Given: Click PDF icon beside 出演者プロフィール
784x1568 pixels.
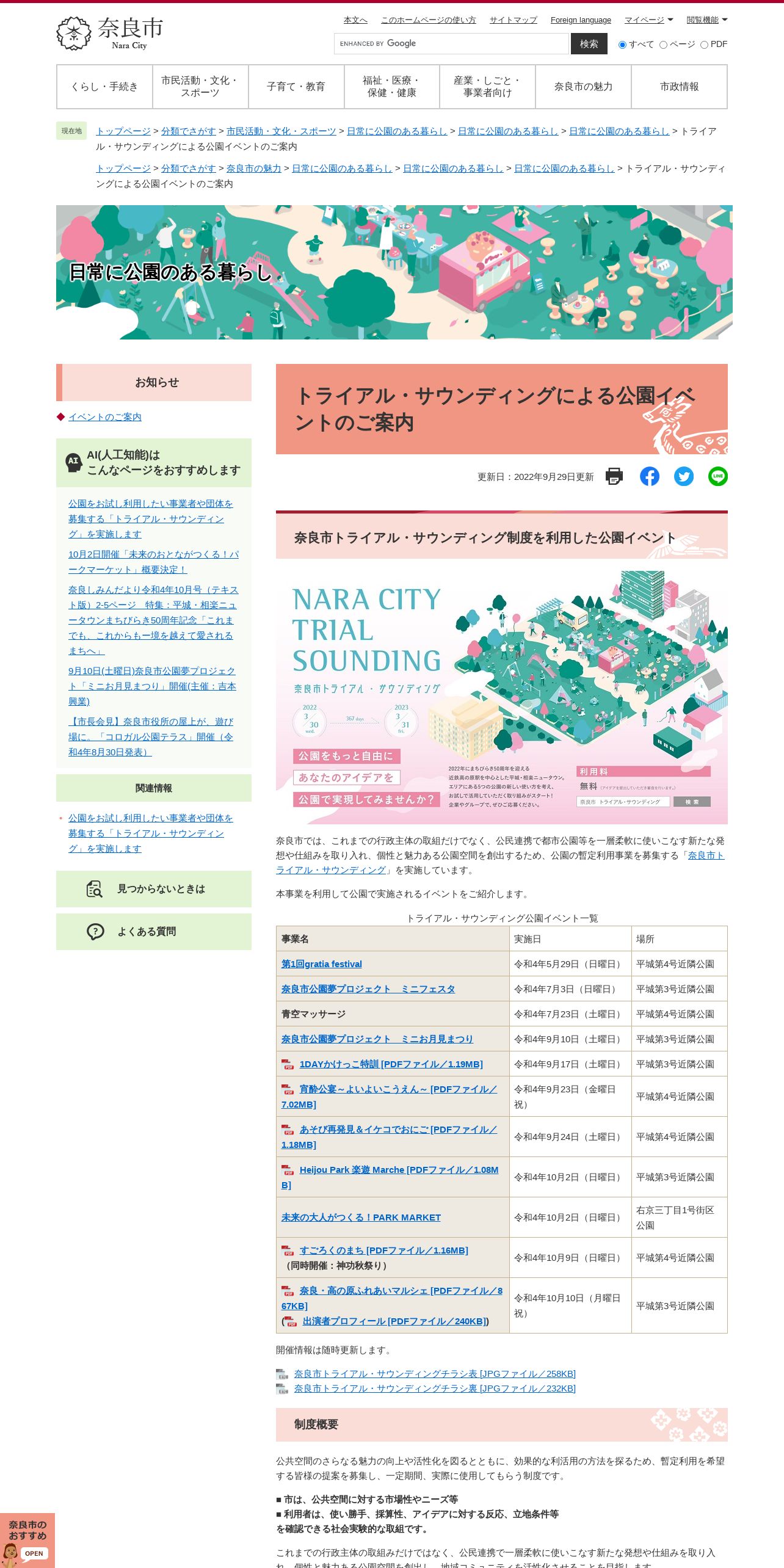Looking at the screenshot, I should [x=291, y=1321].
